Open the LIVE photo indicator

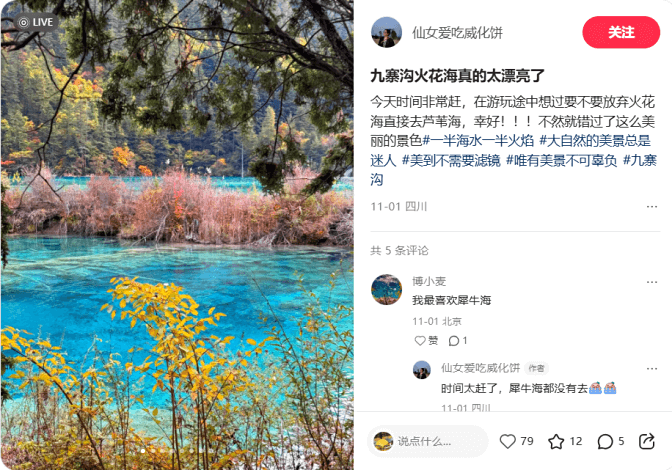pyautogui.click(x=36, y=22)
